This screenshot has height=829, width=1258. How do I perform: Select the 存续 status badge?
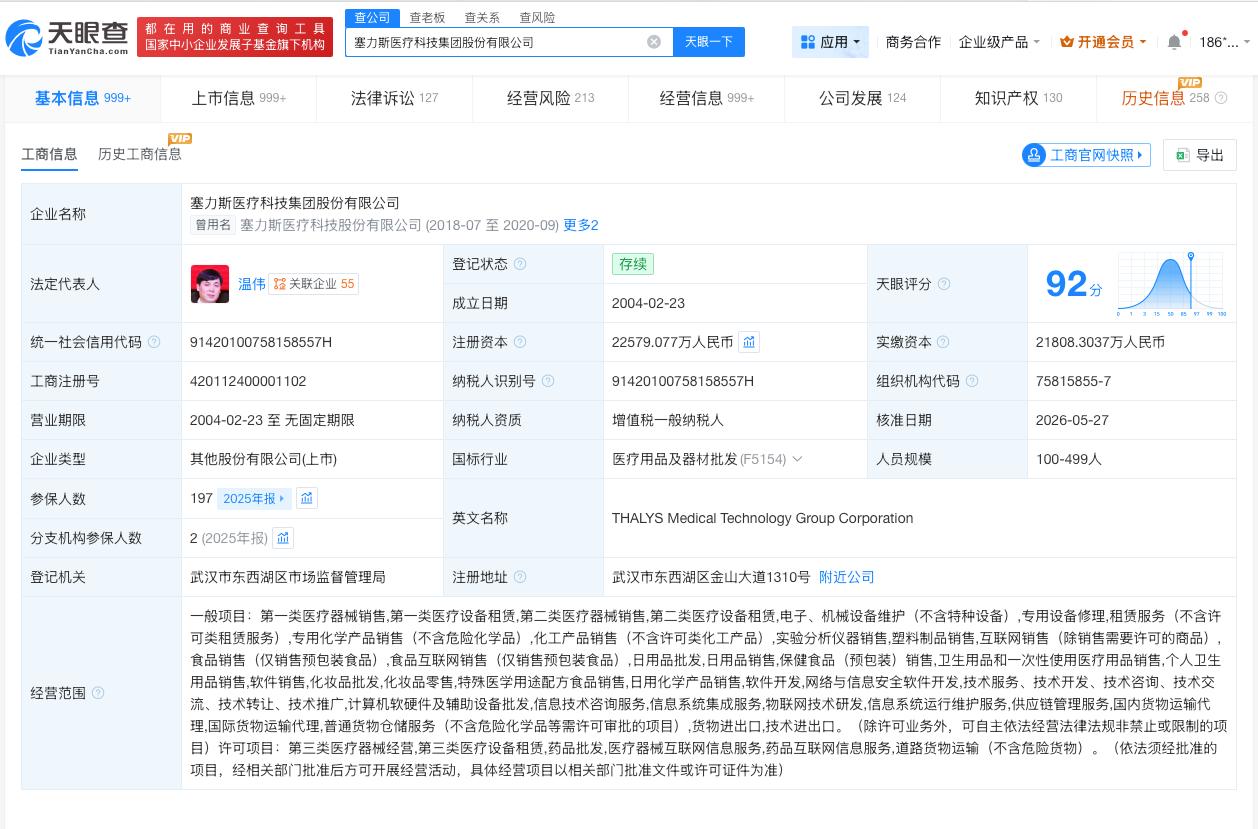click(633, 265)
